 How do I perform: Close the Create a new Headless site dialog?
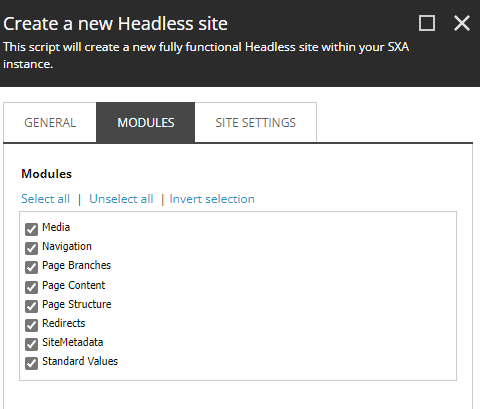[x=462, y=23]
